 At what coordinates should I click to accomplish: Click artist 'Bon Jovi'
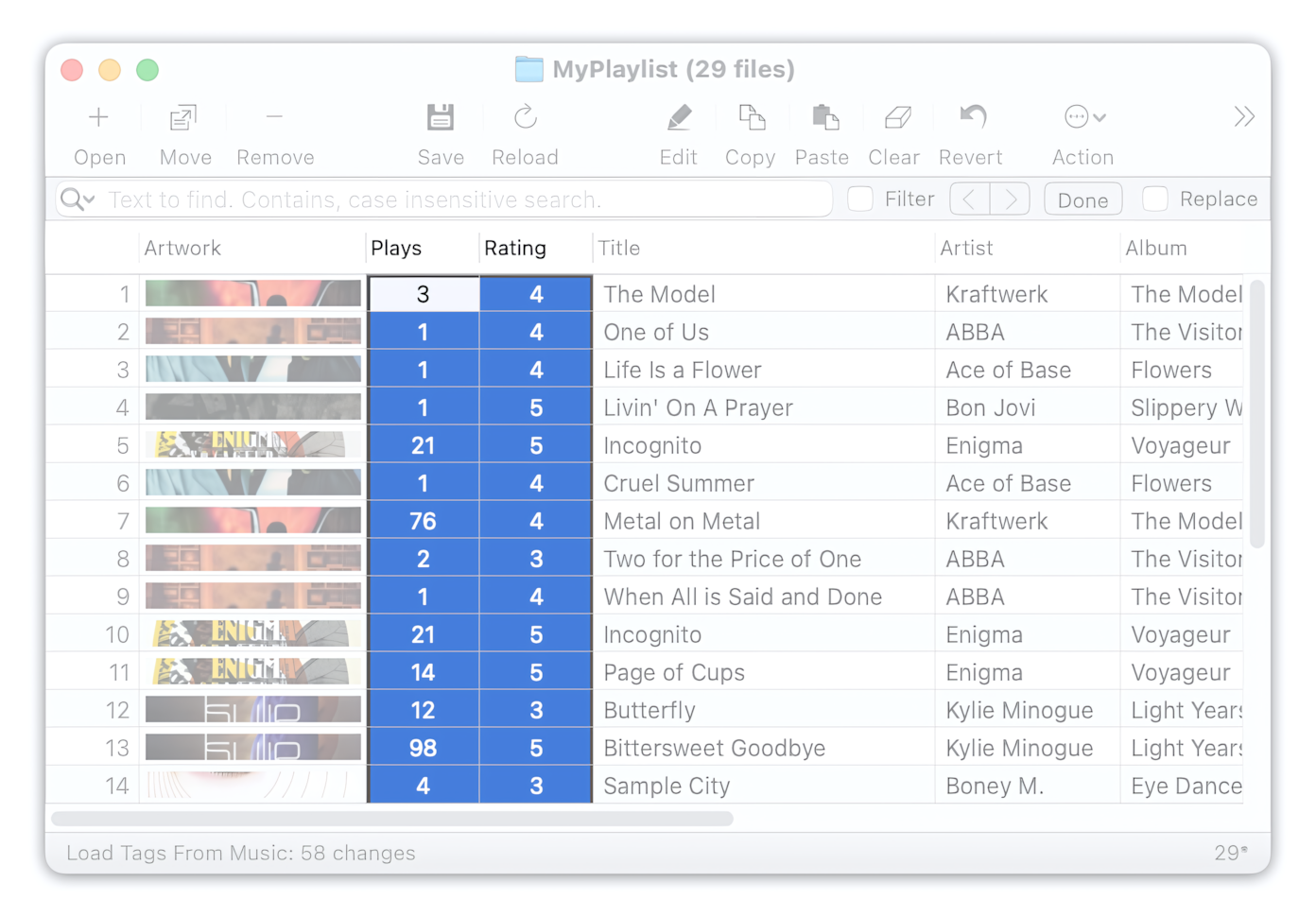click(x=991, y=407)
